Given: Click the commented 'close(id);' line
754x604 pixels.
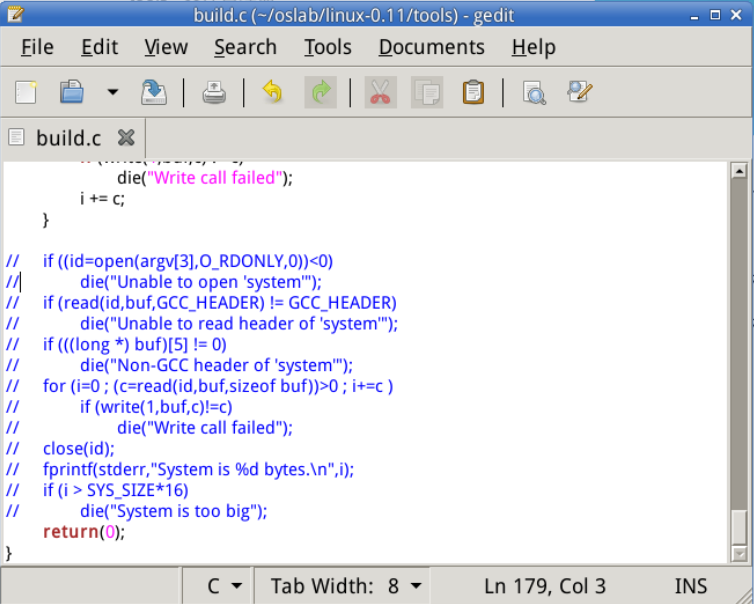Looking at the screenshot, I should [61, 449].
